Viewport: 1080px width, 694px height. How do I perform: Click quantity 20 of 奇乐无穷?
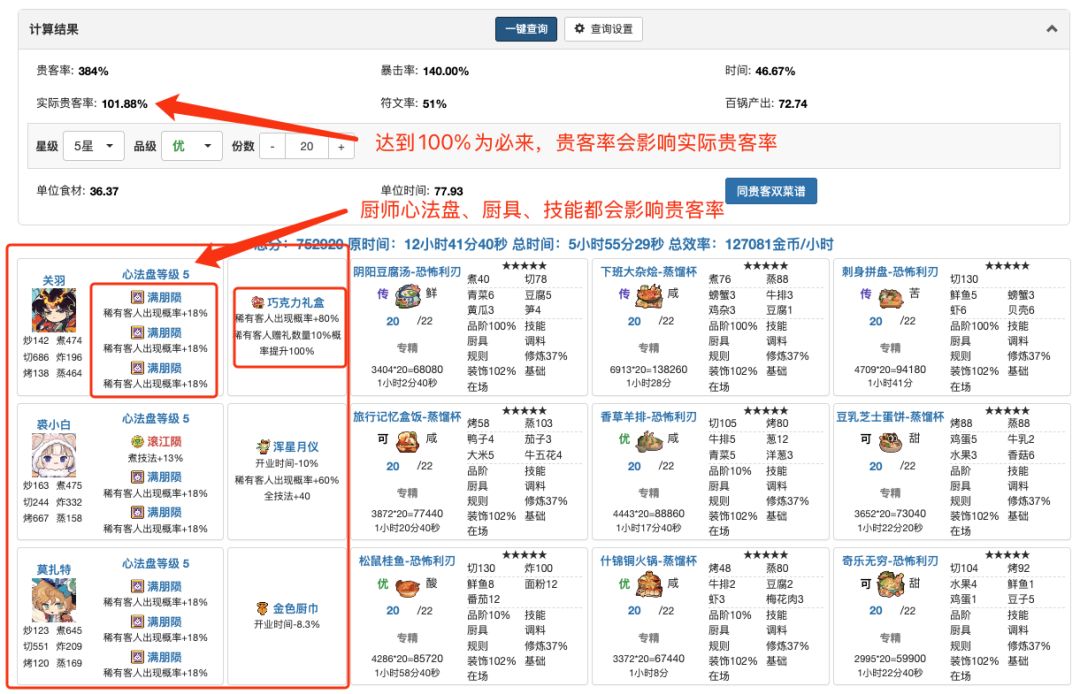coord(875,611)
